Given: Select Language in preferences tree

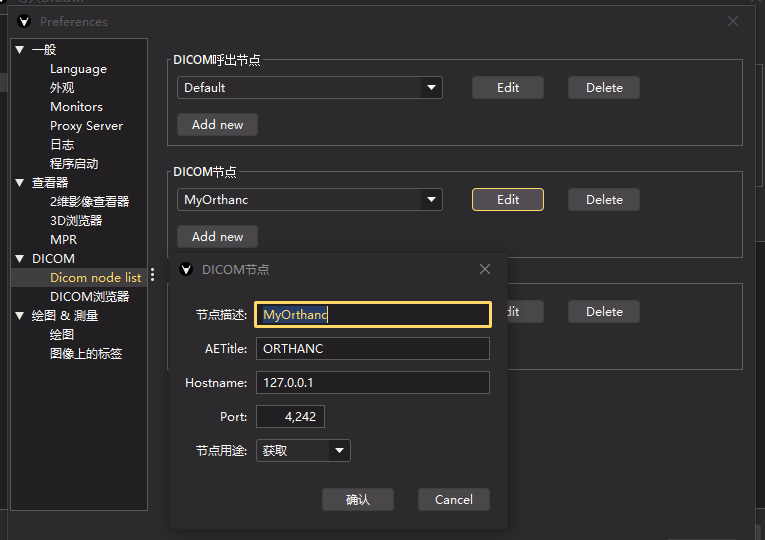Looking at the screenshot, I should tap(79, 69).
